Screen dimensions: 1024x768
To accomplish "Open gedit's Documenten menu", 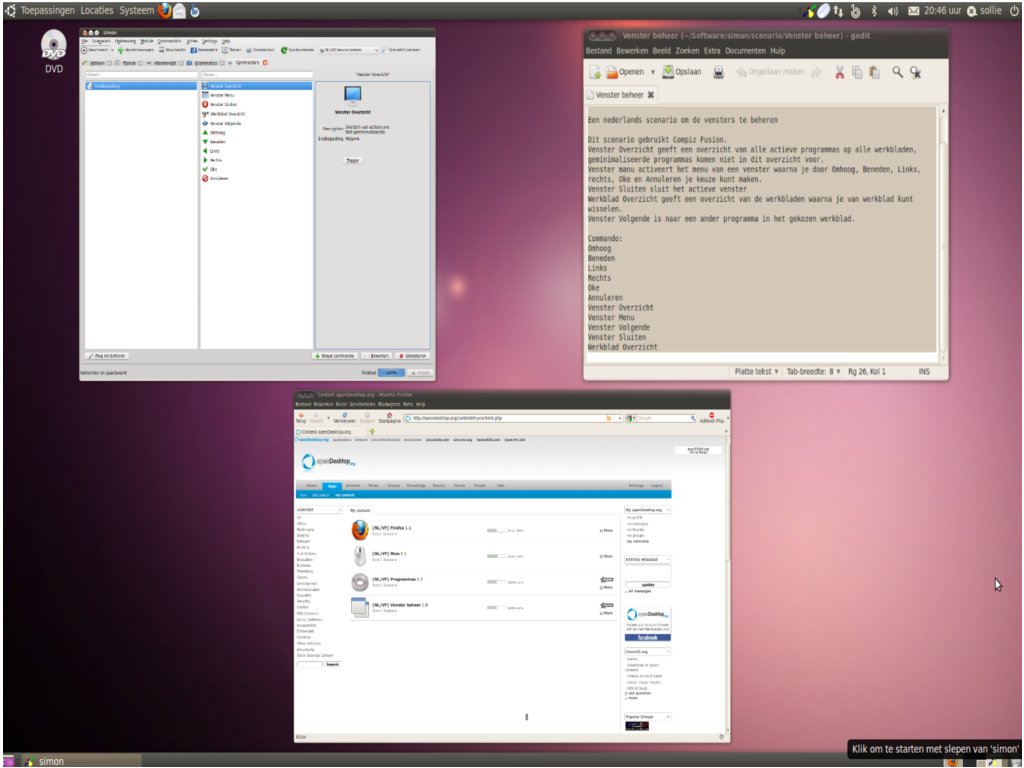I will pyautogui.click(x=745, y=50).
